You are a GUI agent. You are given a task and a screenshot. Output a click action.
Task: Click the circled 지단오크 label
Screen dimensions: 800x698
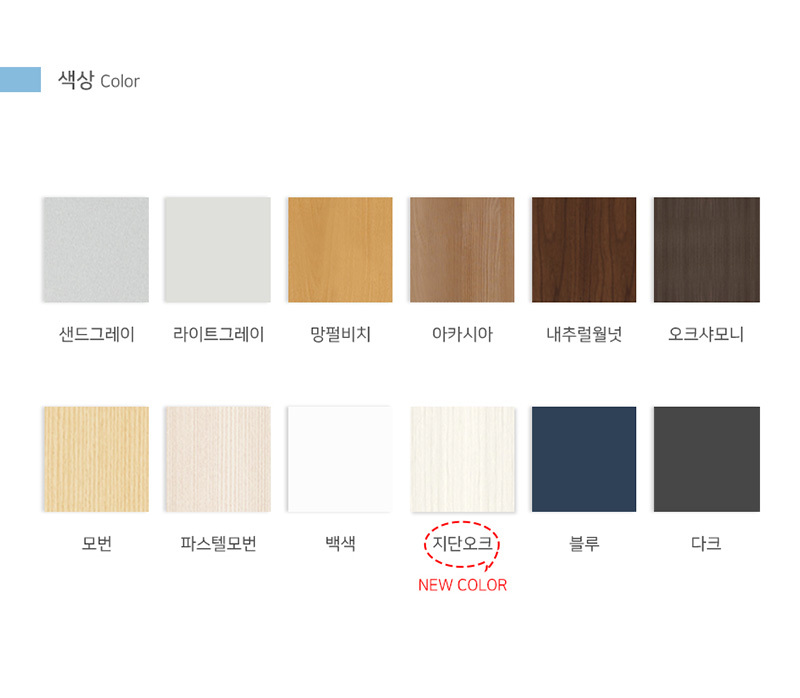[x=462, y=543]
